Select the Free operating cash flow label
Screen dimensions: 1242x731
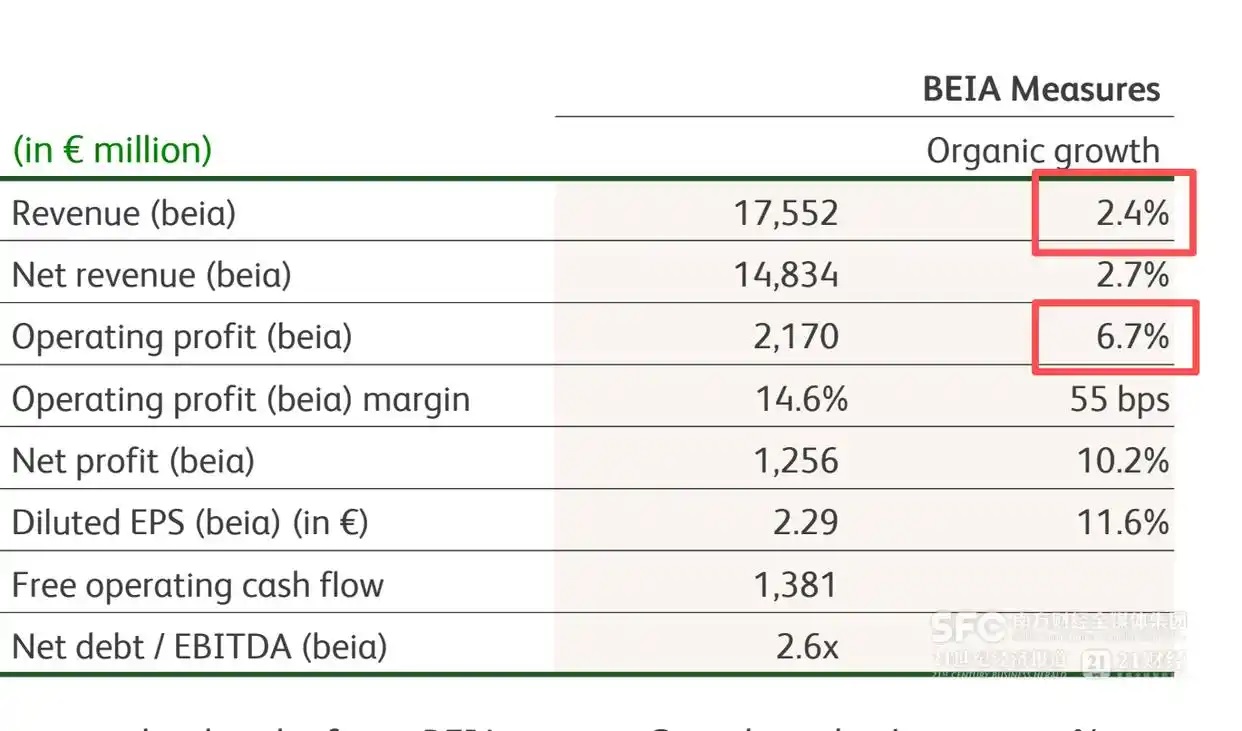click(197, 585)
